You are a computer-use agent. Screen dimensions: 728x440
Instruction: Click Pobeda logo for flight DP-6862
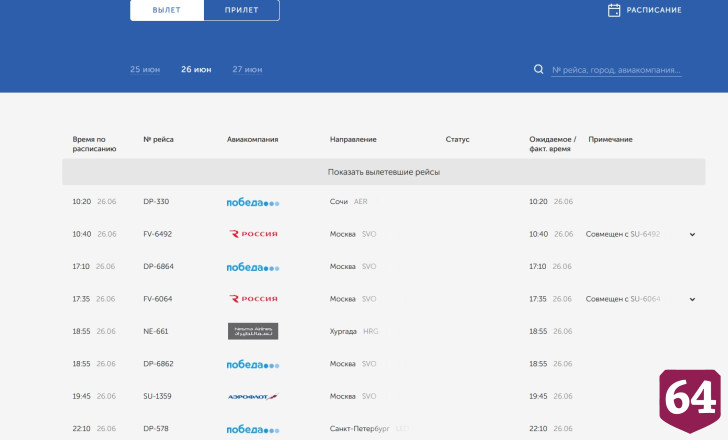tap(253, 365)
